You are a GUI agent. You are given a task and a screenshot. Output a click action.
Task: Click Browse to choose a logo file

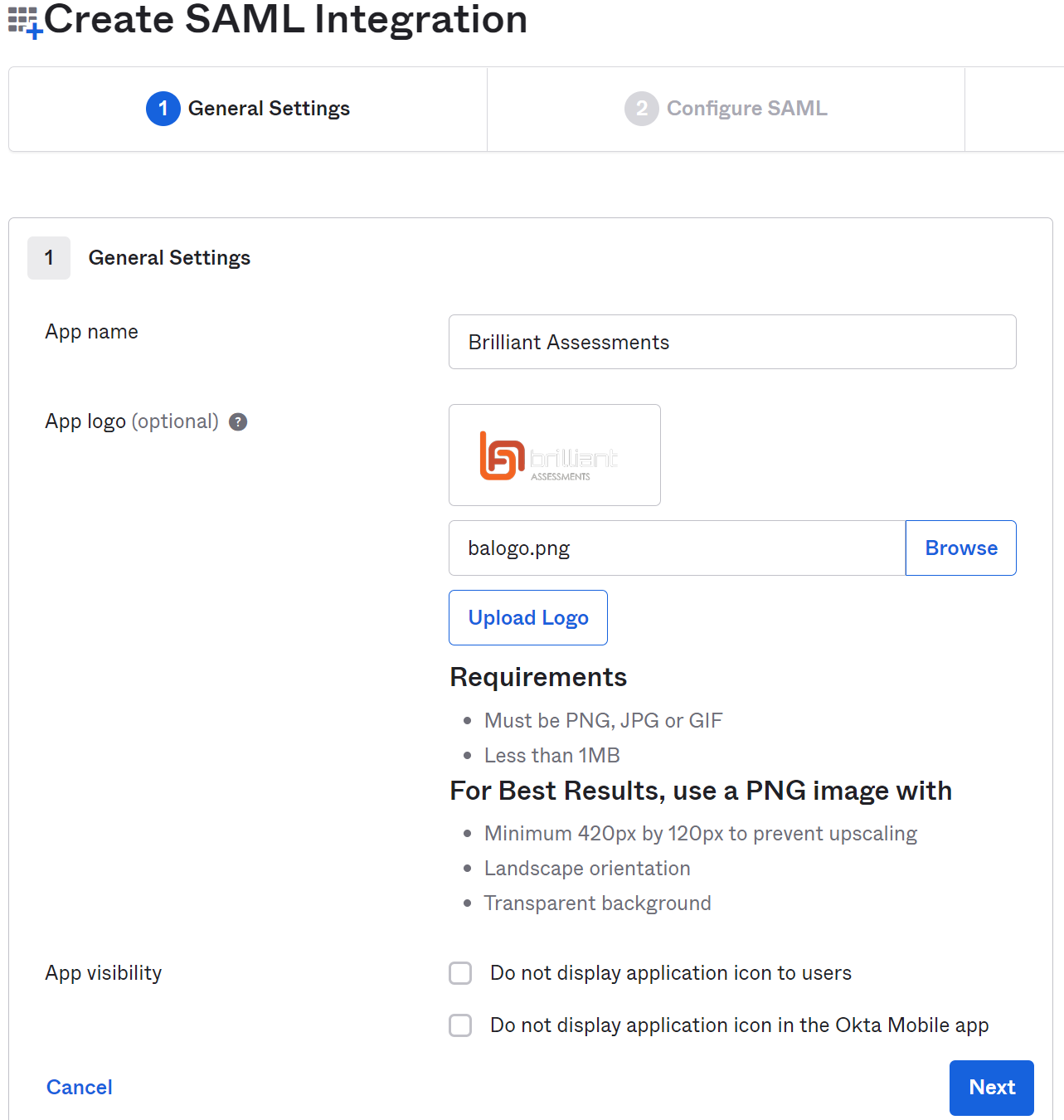tap(960, 548)
